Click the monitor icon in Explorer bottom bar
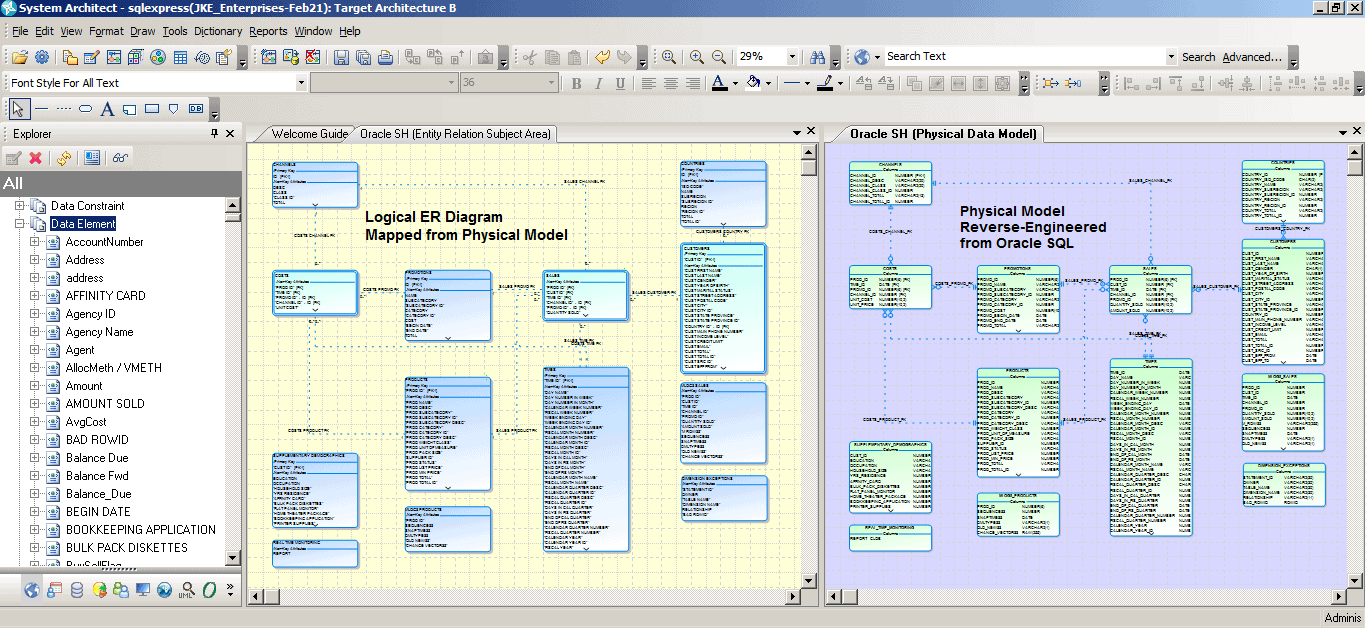 (x=142, y=590)
